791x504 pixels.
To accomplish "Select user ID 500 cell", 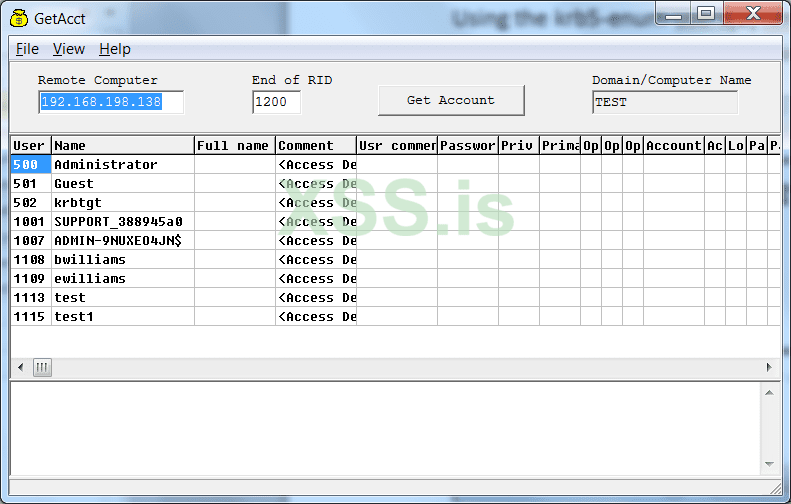I will pyautogui.click(x=31, y=164).
